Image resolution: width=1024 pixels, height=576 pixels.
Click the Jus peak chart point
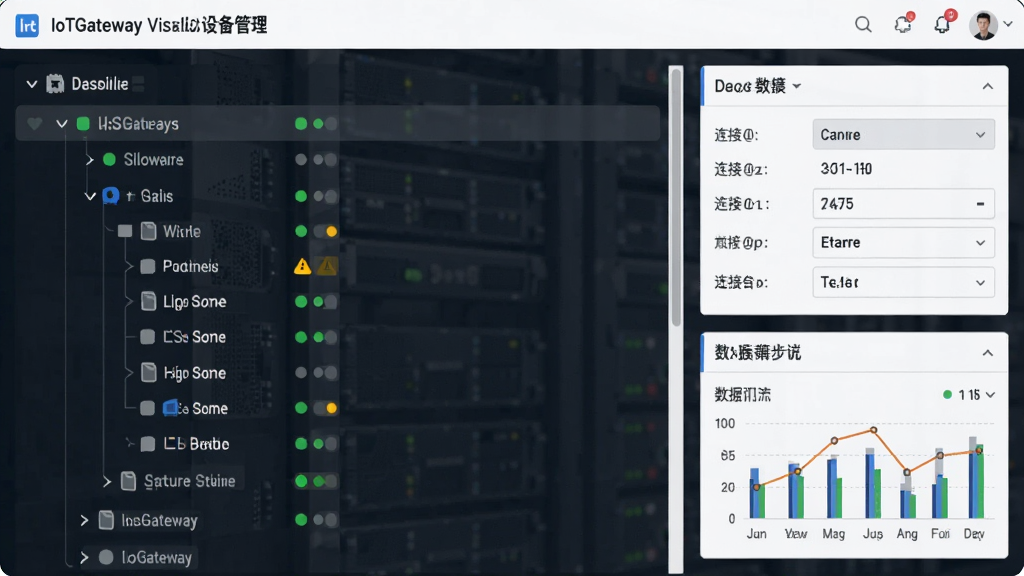pos(873,430)
